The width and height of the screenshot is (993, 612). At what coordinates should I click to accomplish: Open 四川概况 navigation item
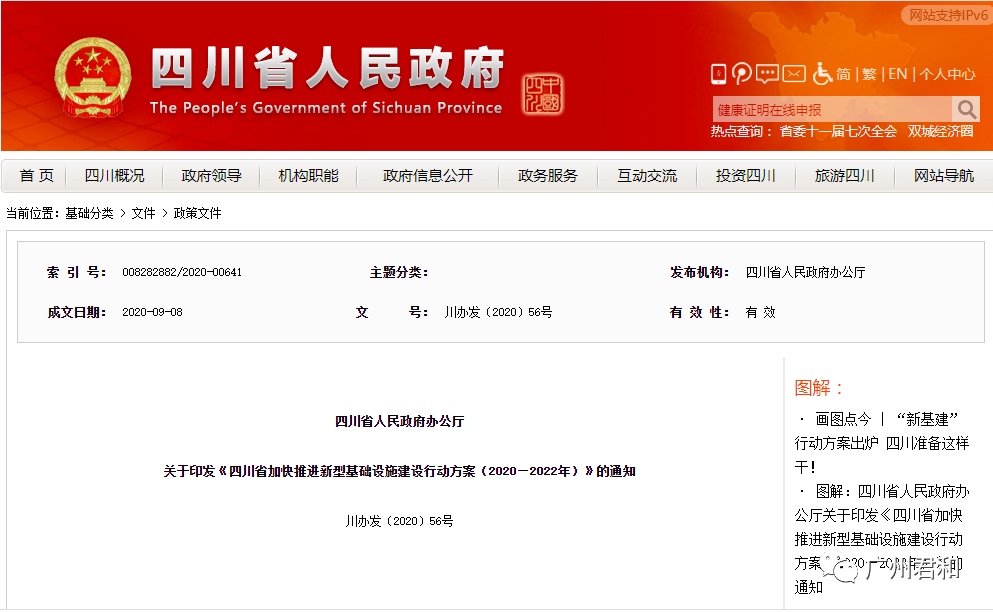pyautogui.click(x=115, y=175)
